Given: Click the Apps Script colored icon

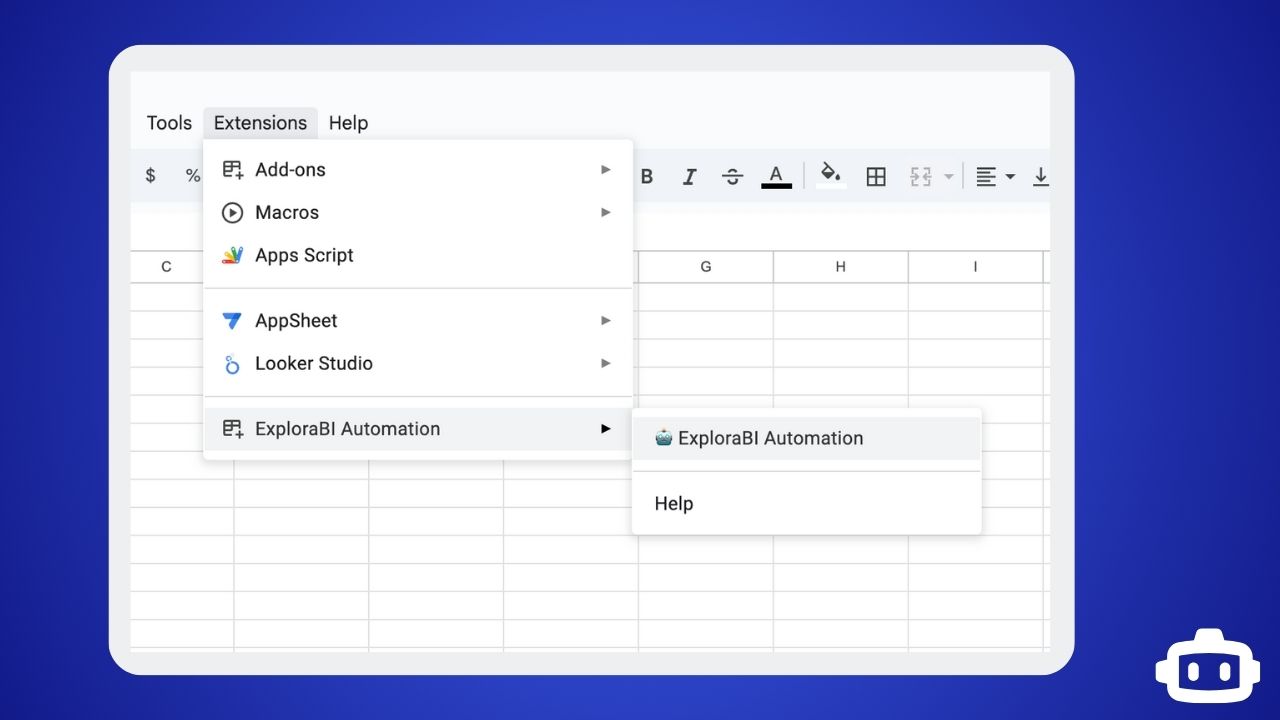Looking at the screenshot, I should coord(232,255).
